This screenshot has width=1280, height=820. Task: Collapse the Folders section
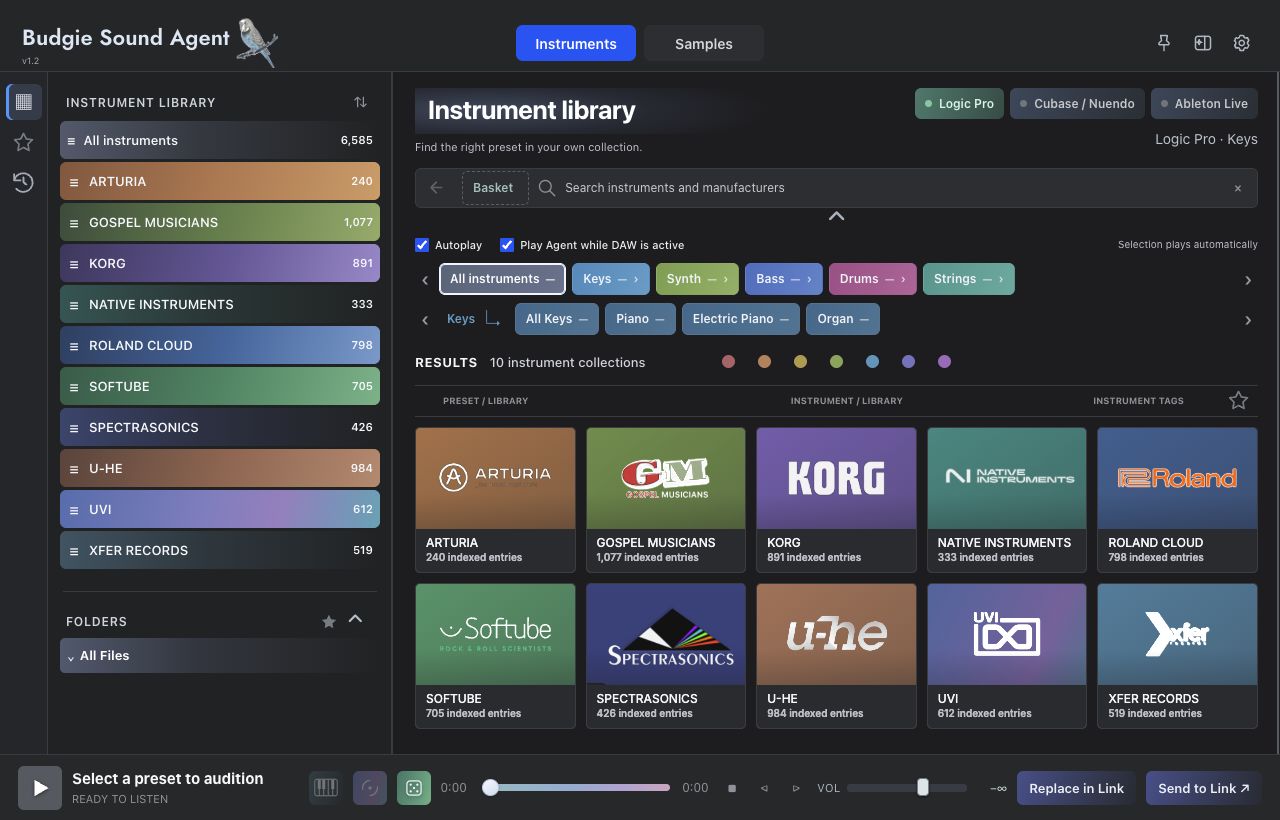pyautogui.click(x=355, y=620)
